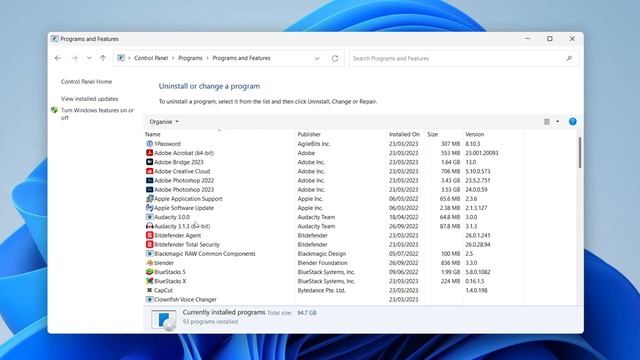This screenshot has height=360, width=640.
Task: Click the Adobe Photoshop 2022 icon
Action: click(x=149, y=180)
